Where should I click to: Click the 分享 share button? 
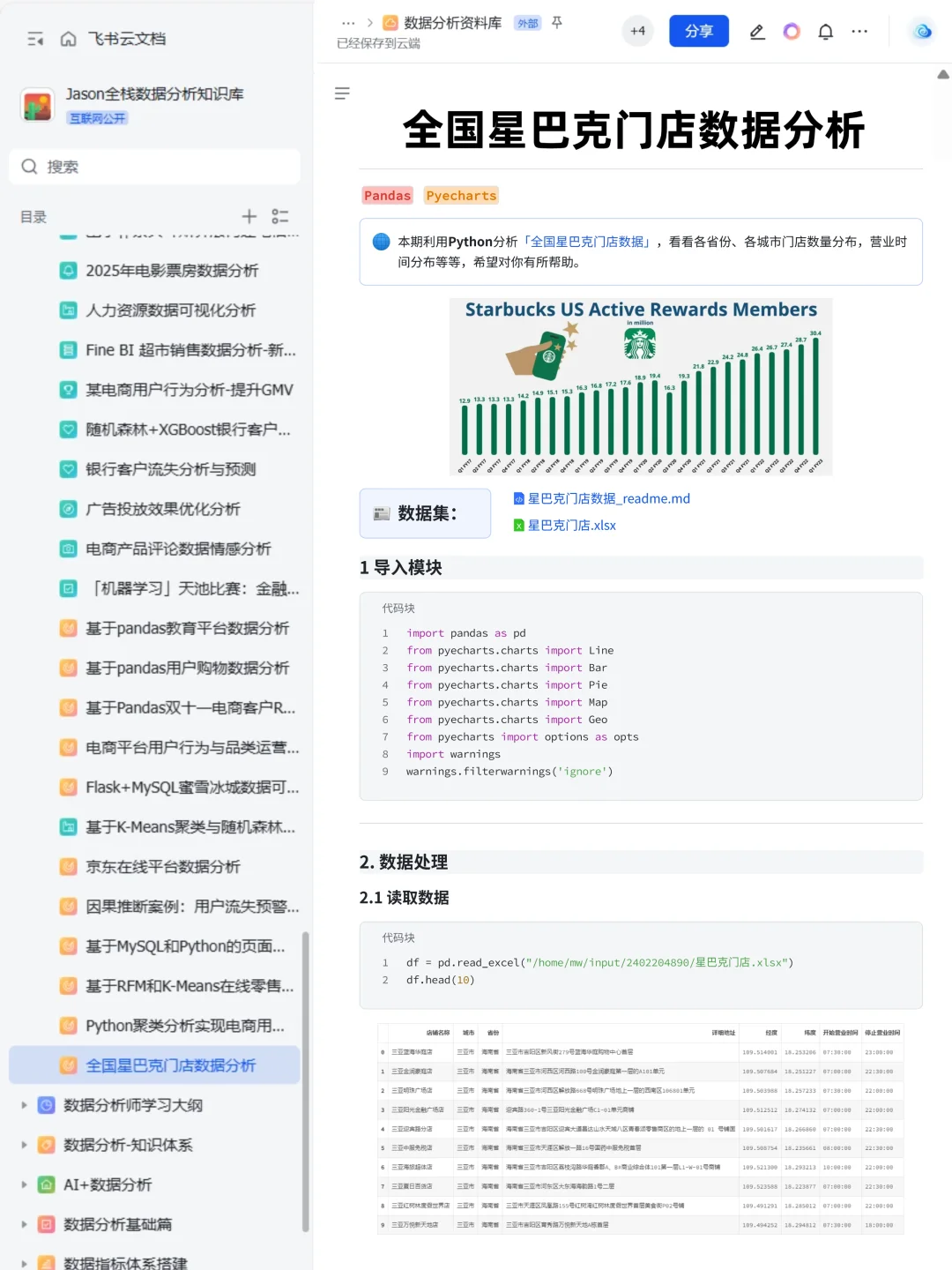(x=699, y=31)
